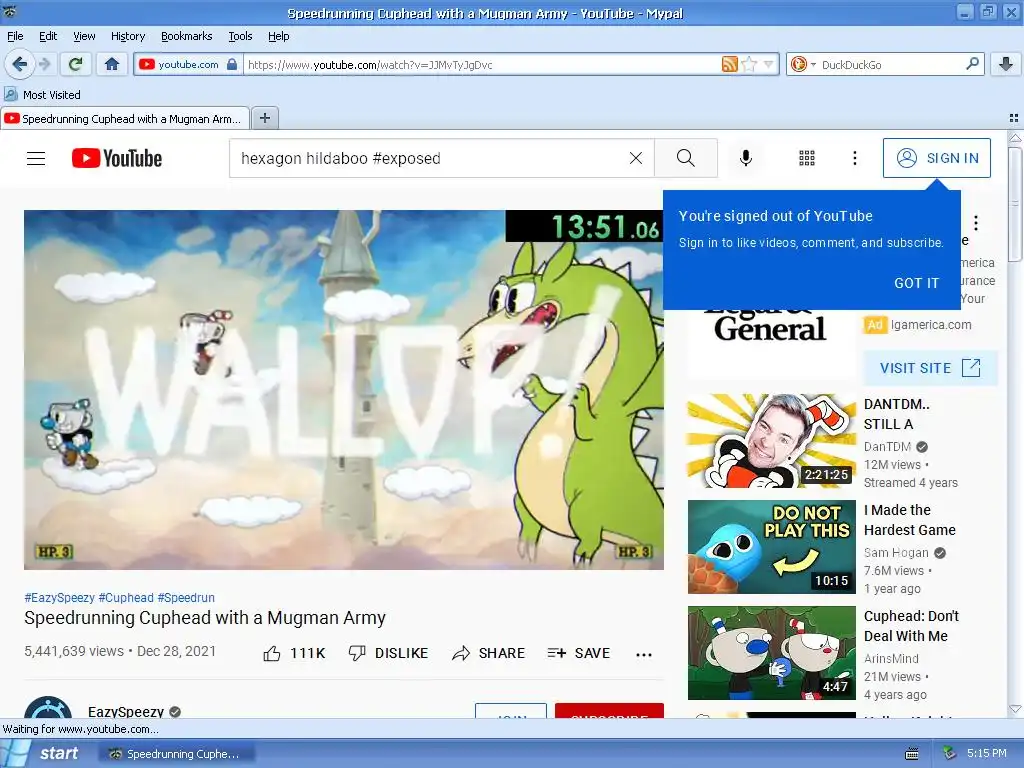Dismiss the sign-in popup with GOT IT
The height and width of the screenshot is (768, 1024).
tap(916, 283)
